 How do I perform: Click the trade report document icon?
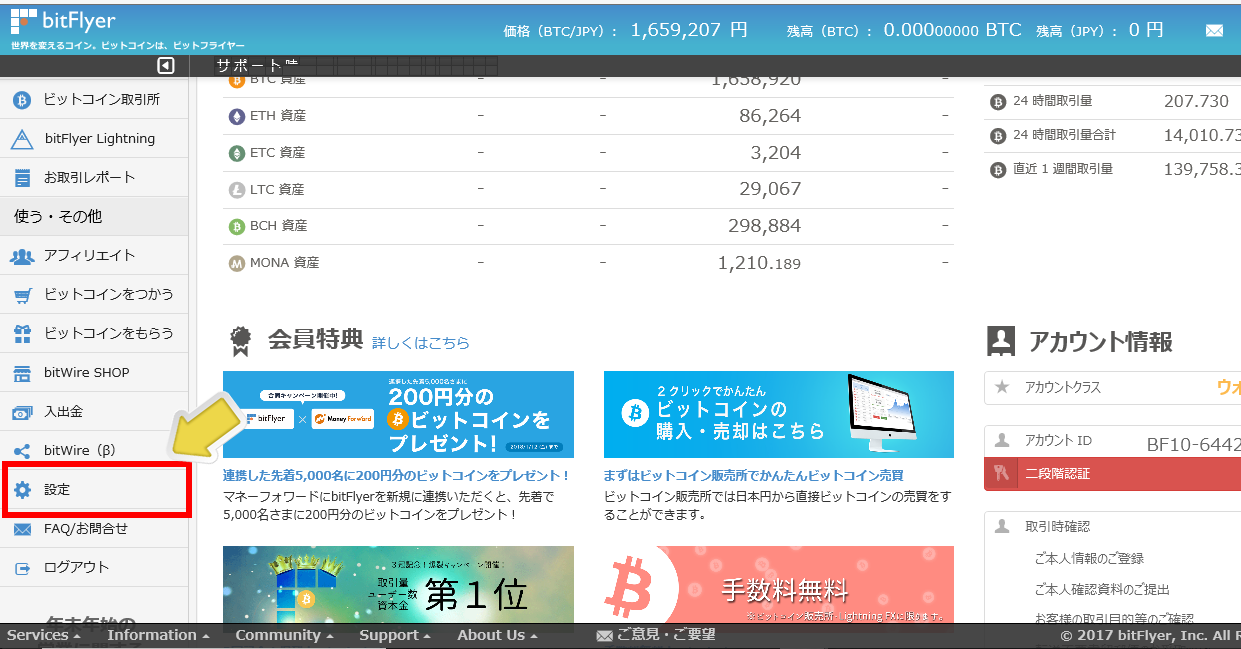[22, 178]
